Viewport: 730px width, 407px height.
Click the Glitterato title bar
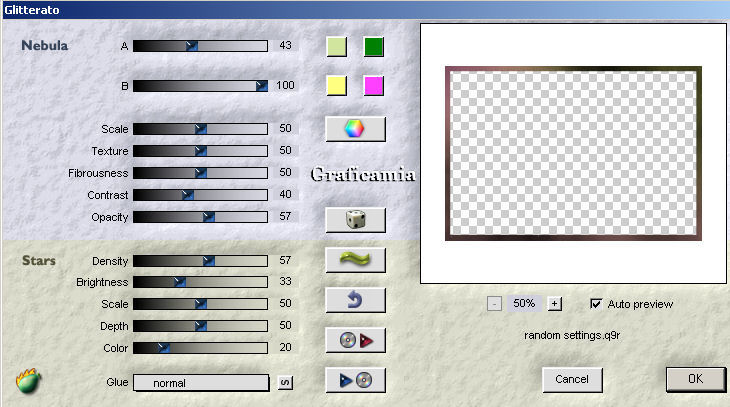tap(365, 9)
